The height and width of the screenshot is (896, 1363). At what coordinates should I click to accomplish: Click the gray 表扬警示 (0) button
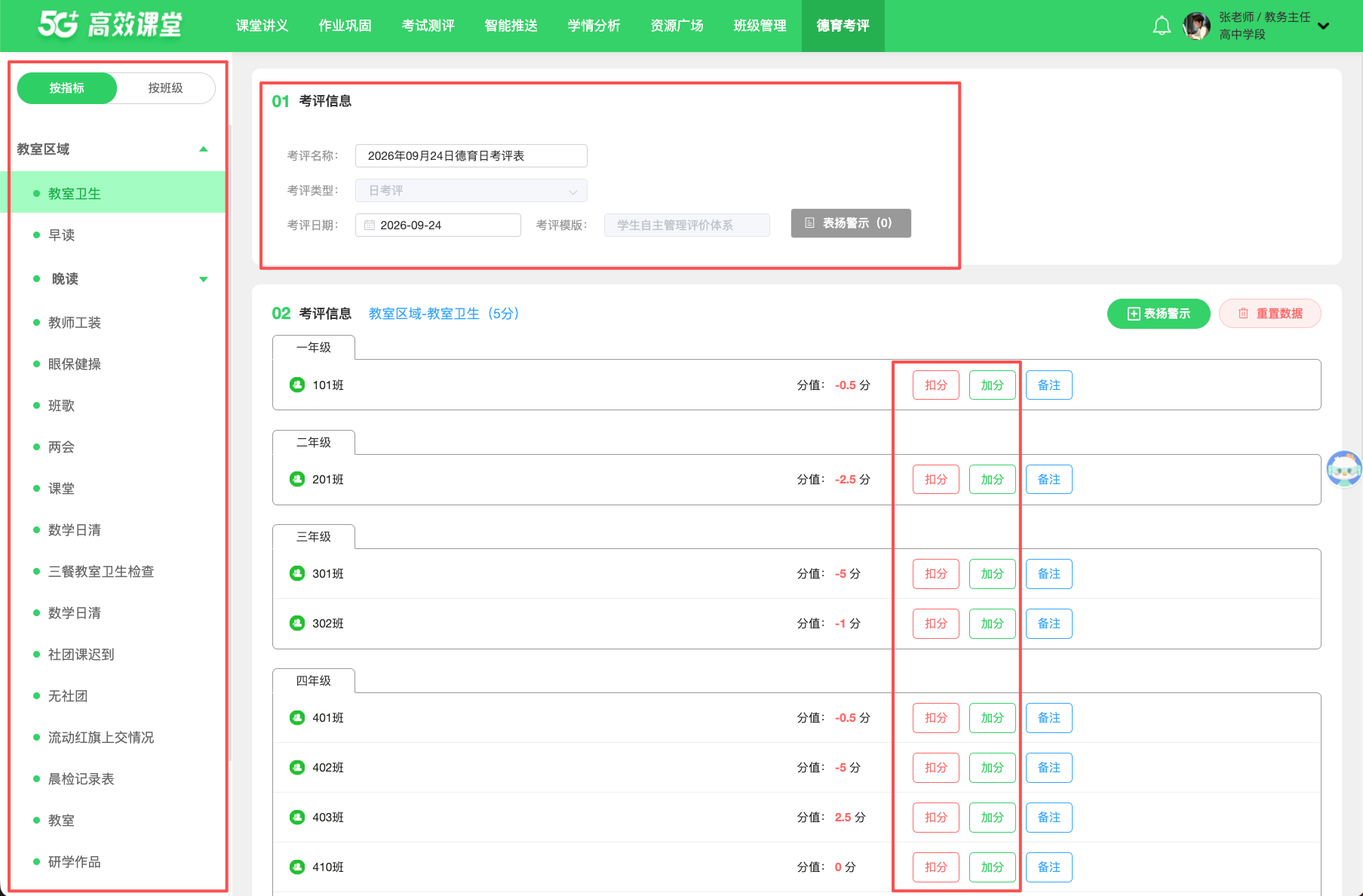tap(851, 223)
